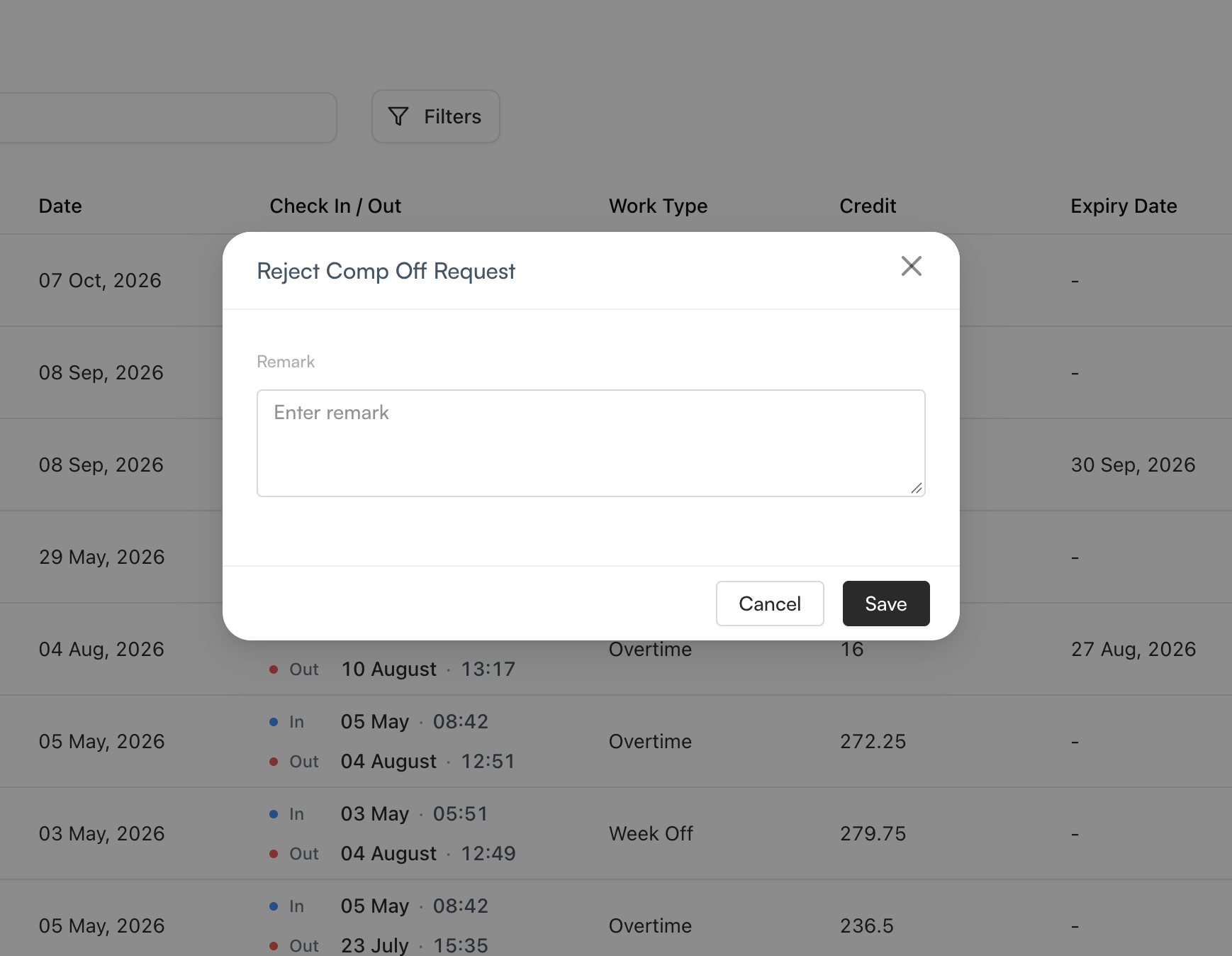Click the credit value 279.75
This screenshot has width=1232, height=956.
point(873,833)
